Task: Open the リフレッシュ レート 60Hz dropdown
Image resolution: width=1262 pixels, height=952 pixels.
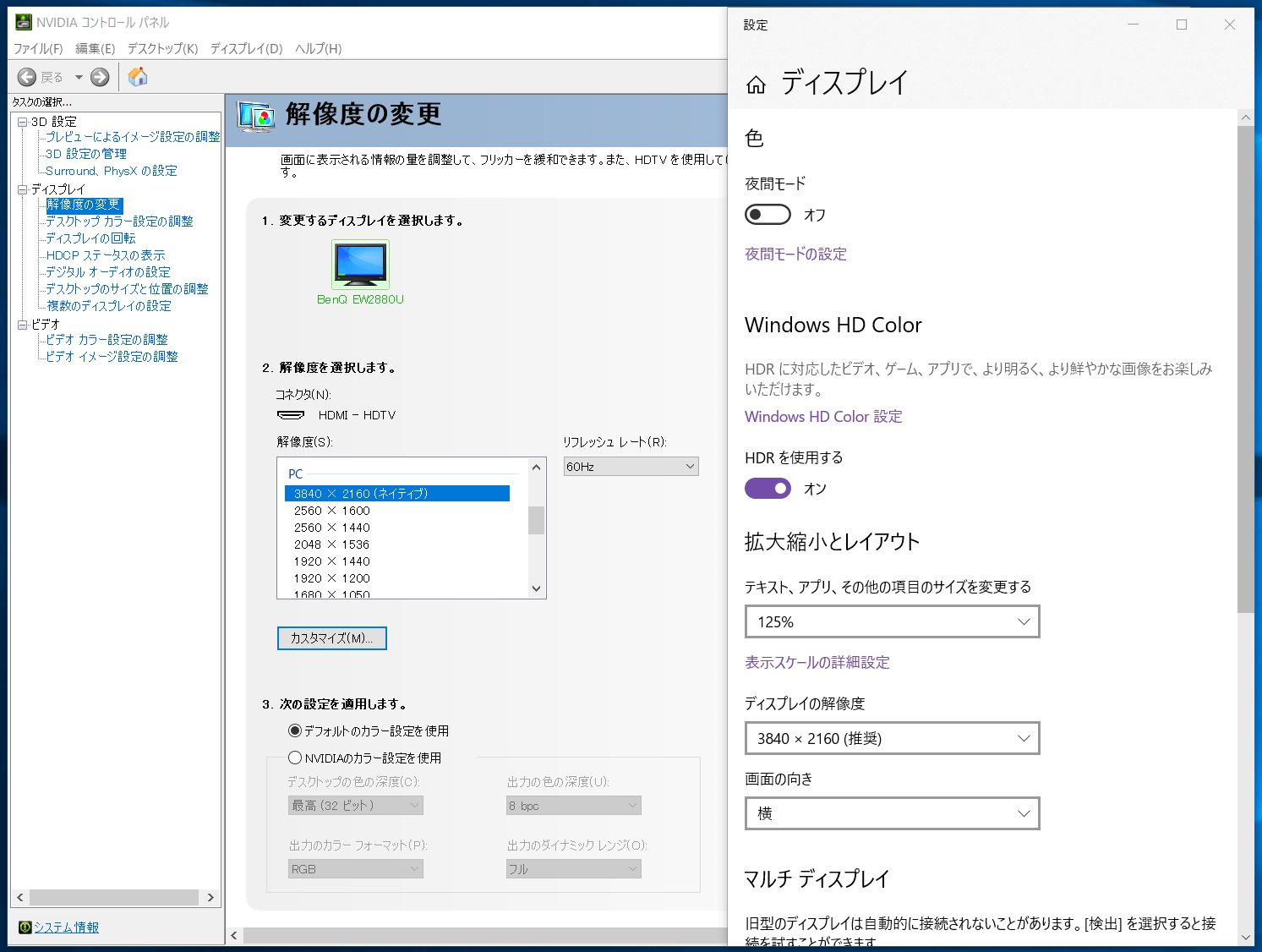Action: pyautogui.click(x=631, y=467)
